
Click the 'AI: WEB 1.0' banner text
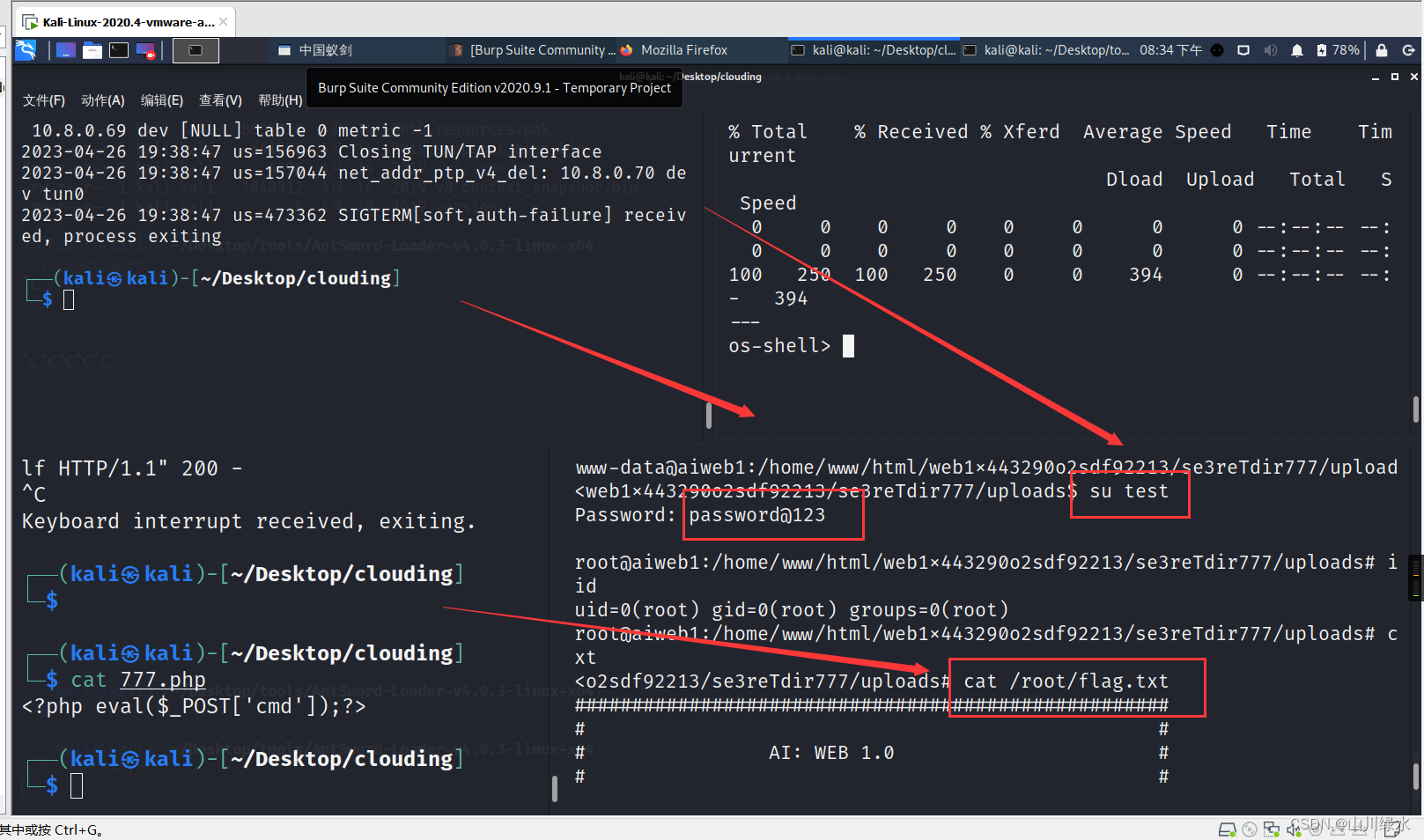(831, 753)
